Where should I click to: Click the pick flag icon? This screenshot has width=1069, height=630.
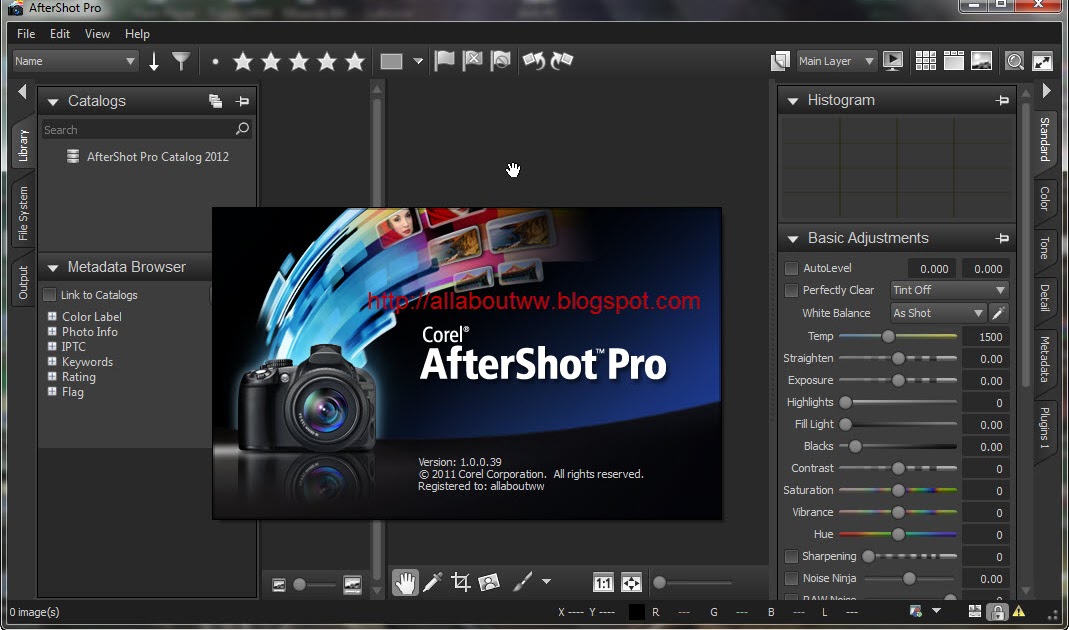445,61
